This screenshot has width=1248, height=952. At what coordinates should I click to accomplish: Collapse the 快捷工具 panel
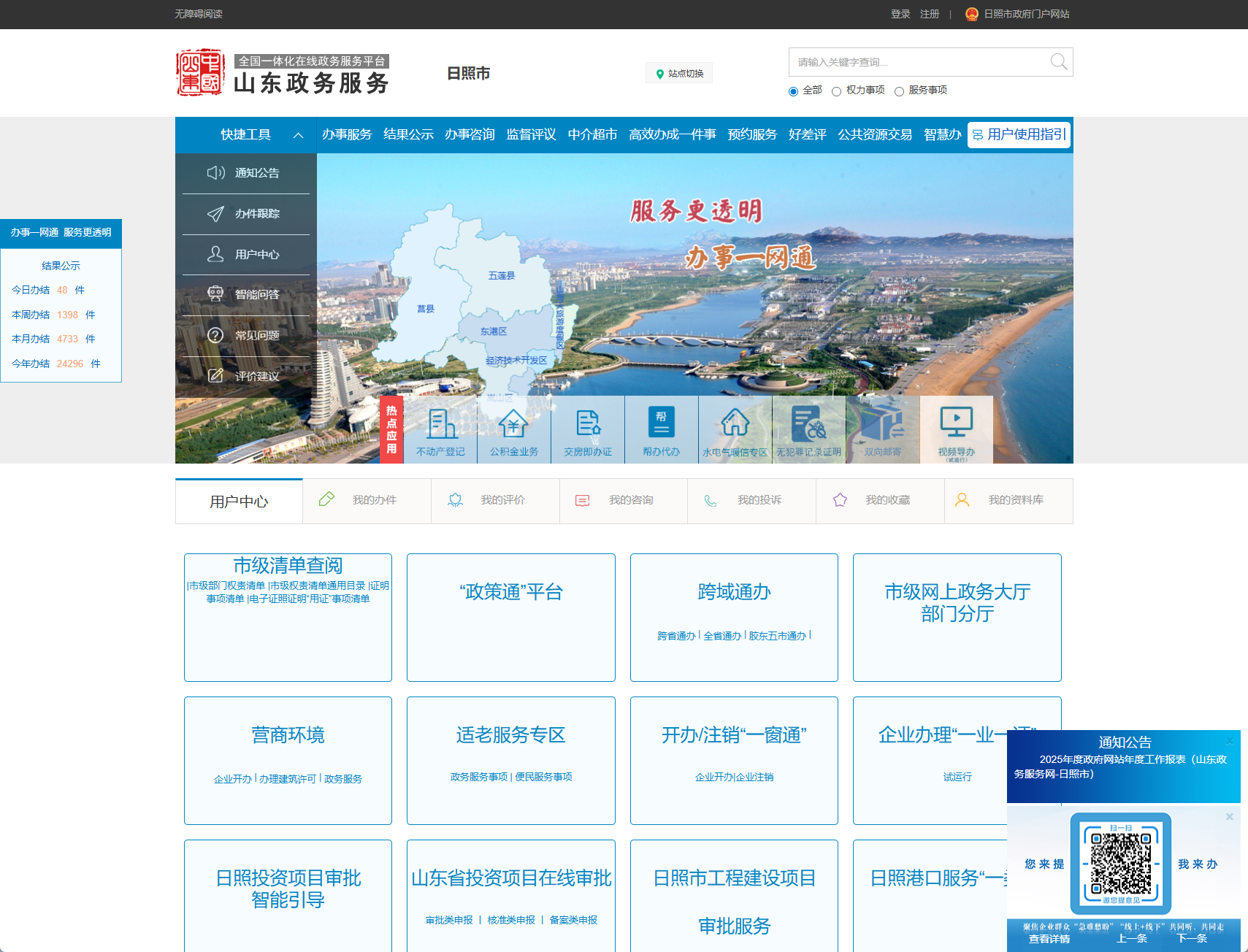(297, 135)
